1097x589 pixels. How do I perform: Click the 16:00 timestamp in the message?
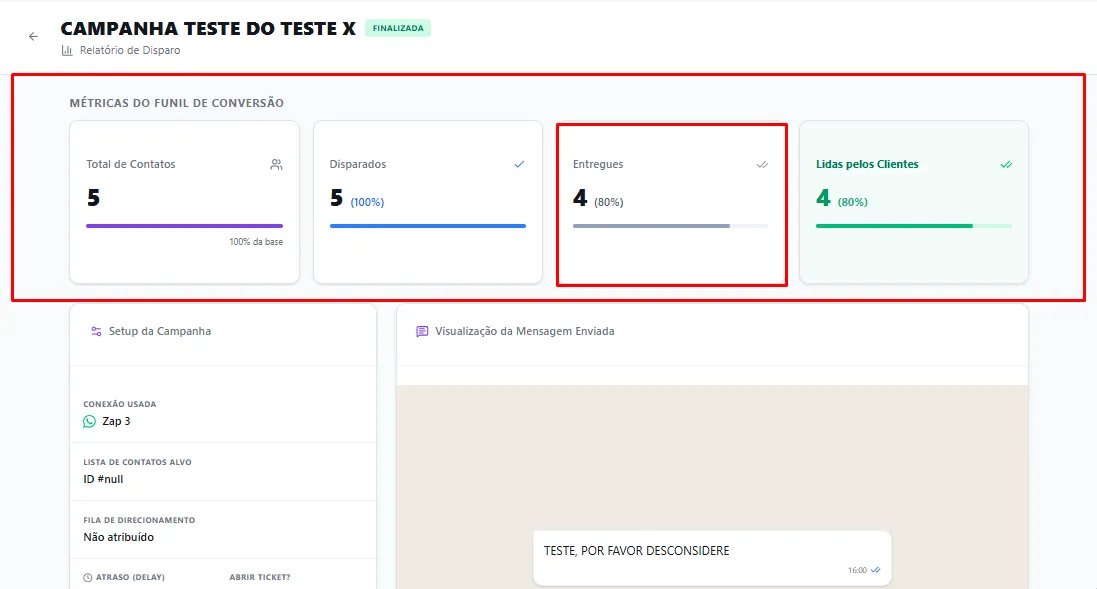[857, 570]
